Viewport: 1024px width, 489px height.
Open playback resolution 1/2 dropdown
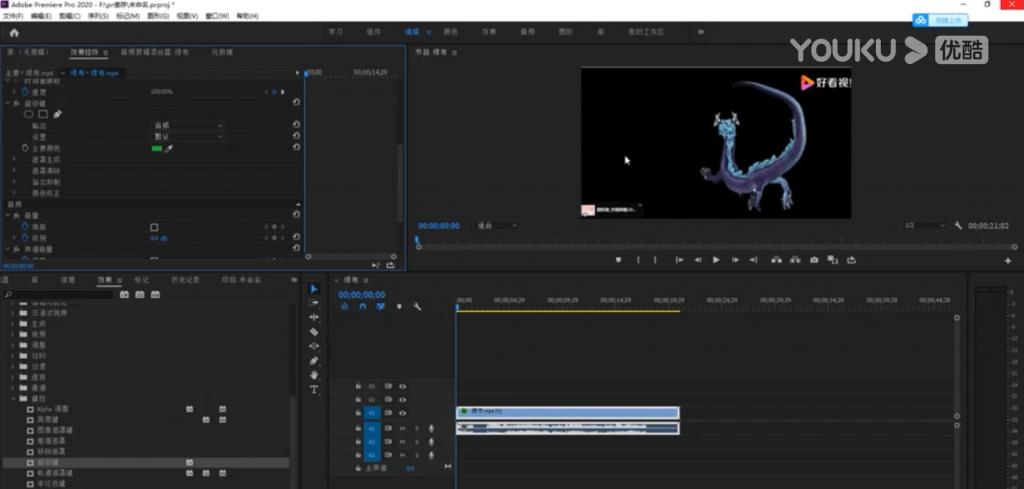(x=925, y=226)
